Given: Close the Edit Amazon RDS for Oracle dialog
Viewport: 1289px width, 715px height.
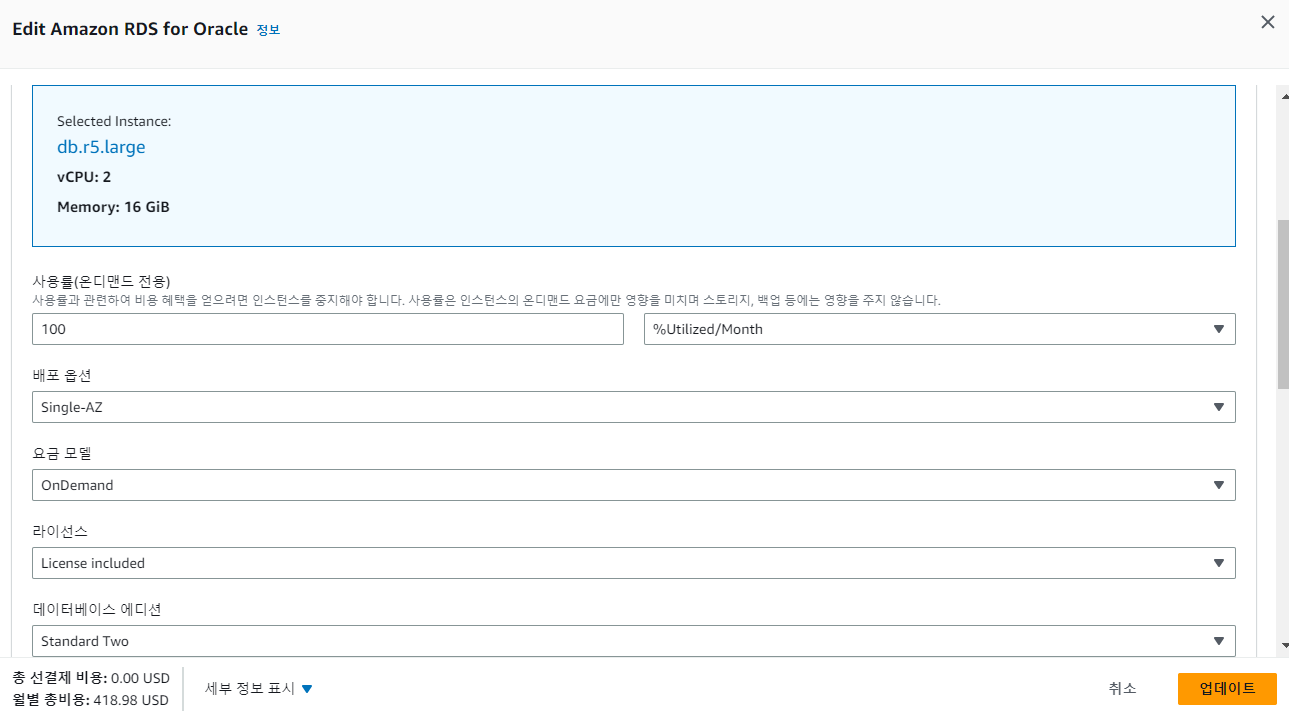Looking at the screenshot, I should click(1267, 22).
